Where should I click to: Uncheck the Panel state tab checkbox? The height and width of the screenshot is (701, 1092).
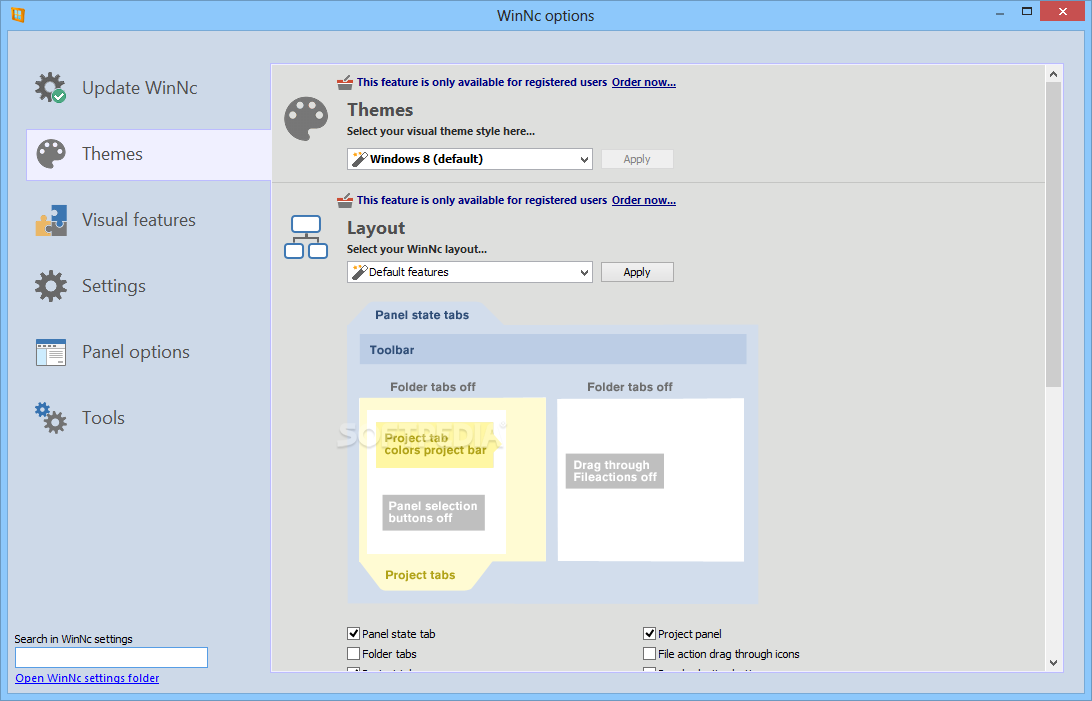tap(353, 633)
